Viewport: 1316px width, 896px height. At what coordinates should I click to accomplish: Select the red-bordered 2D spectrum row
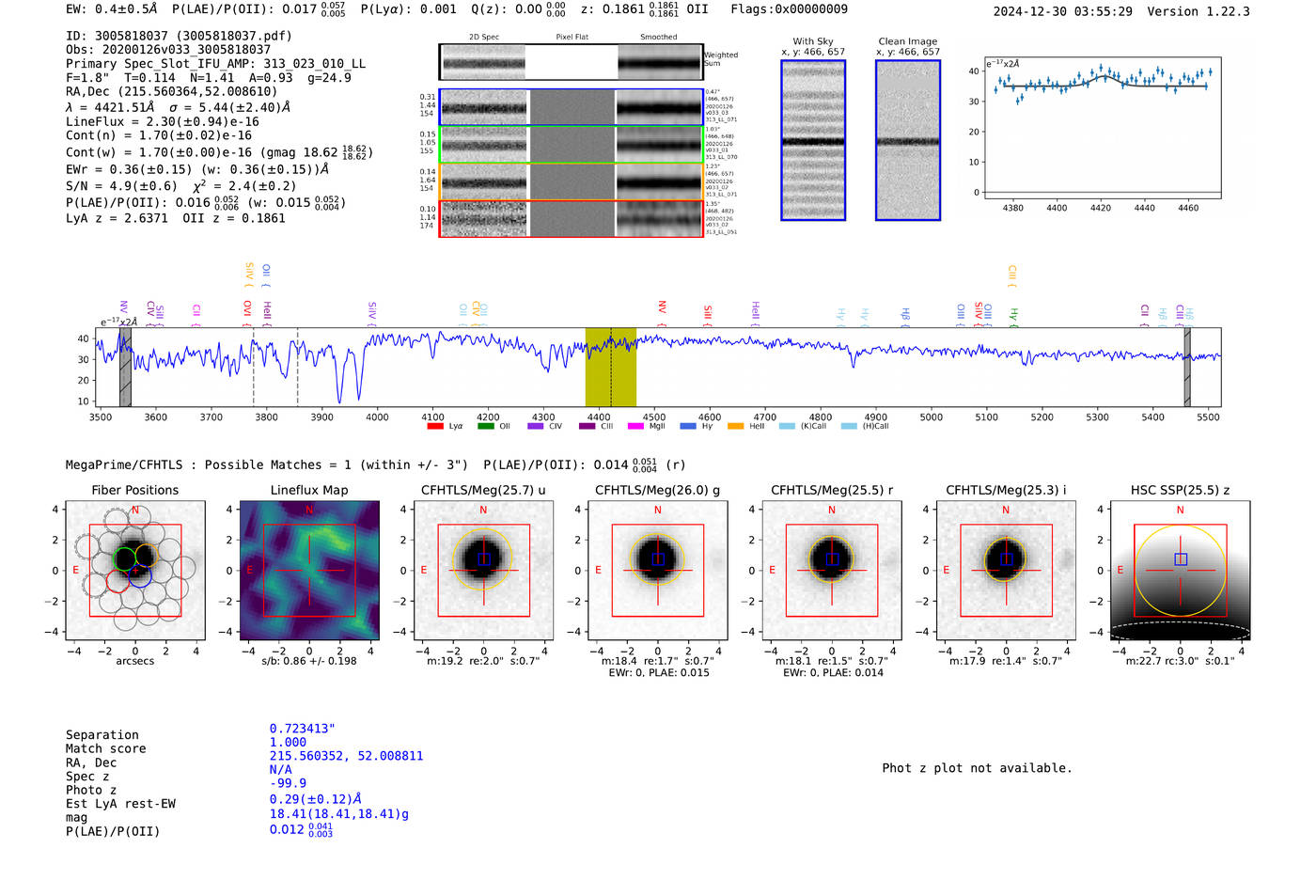[x=572, y=219]
